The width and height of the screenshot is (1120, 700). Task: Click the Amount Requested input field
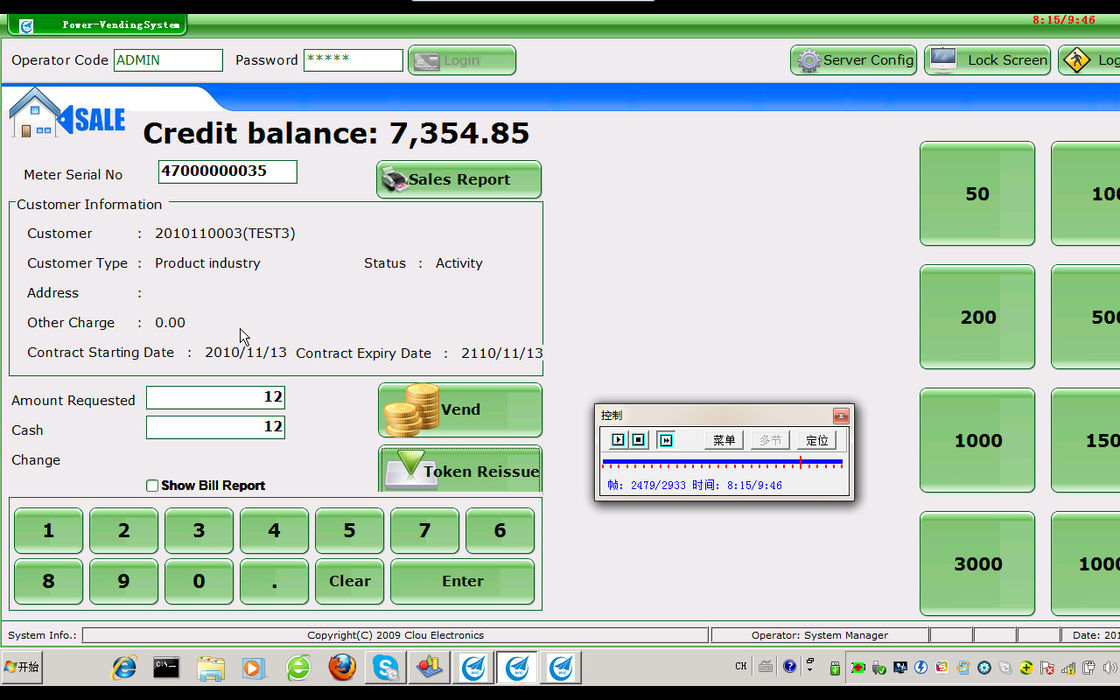click(215, 398)
